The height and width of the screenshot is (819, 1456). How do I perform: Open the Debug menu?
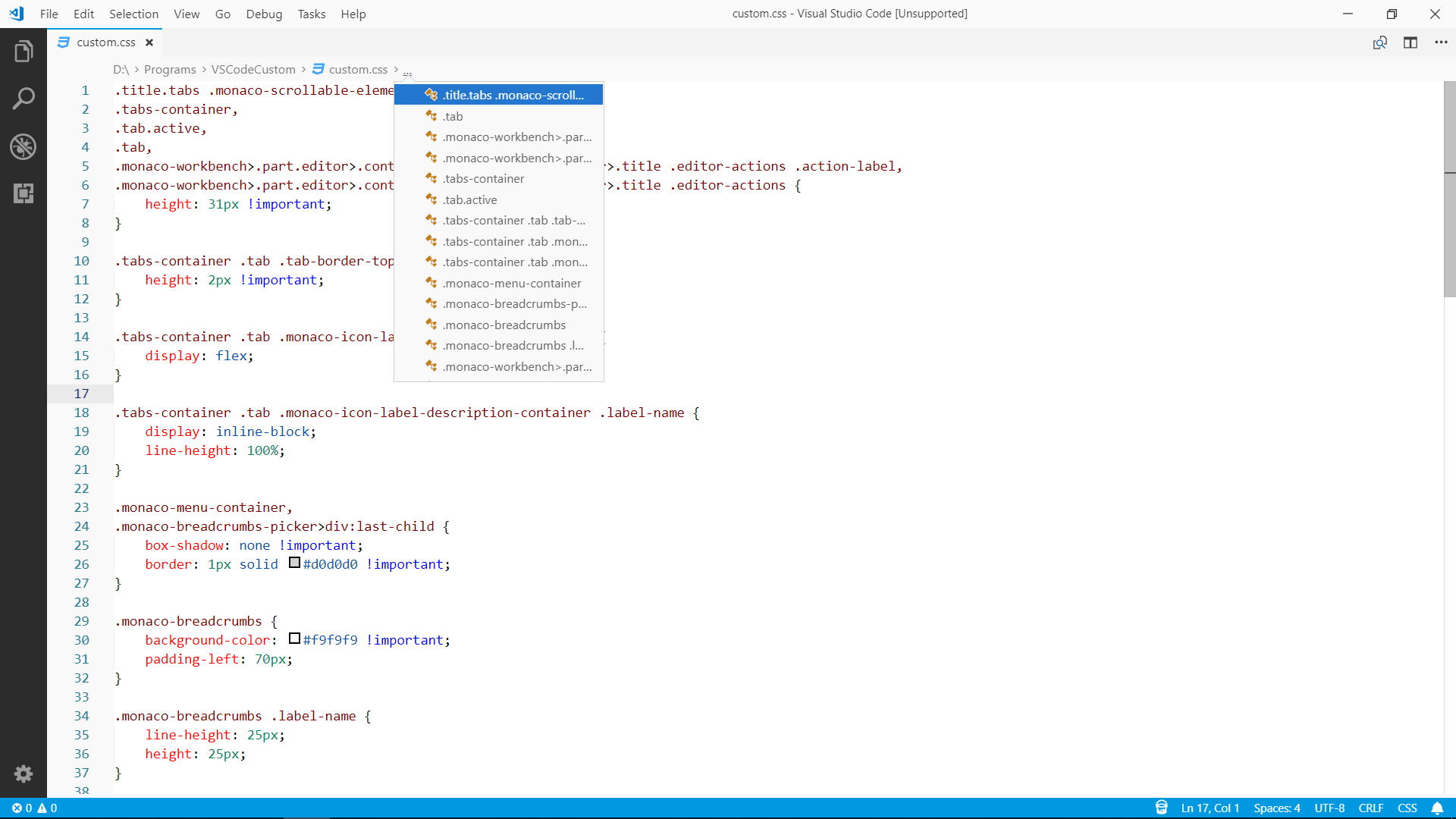coord(264,14)
